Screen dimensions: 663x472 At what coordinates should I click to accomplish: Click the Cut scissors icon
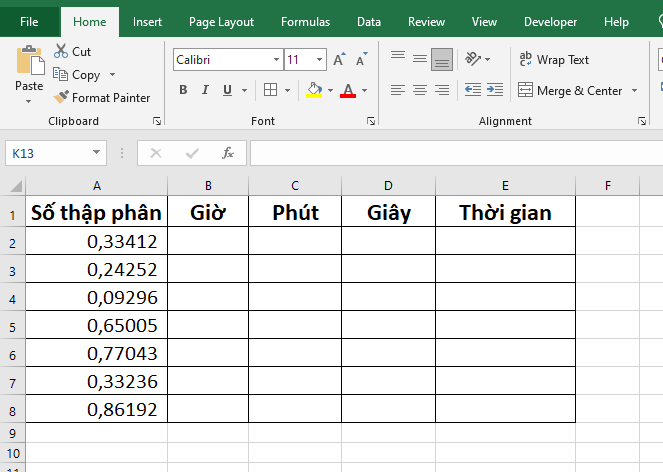tap(61, 51)
